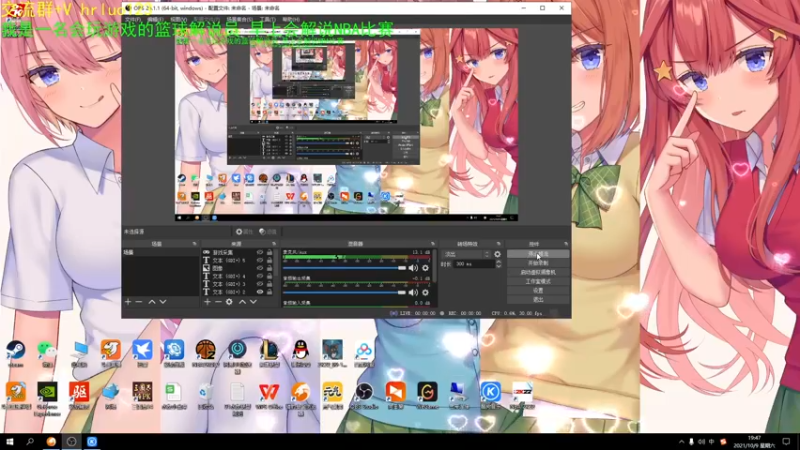
Task: Move scene down in Scenes panel
Action: (163, 302)
